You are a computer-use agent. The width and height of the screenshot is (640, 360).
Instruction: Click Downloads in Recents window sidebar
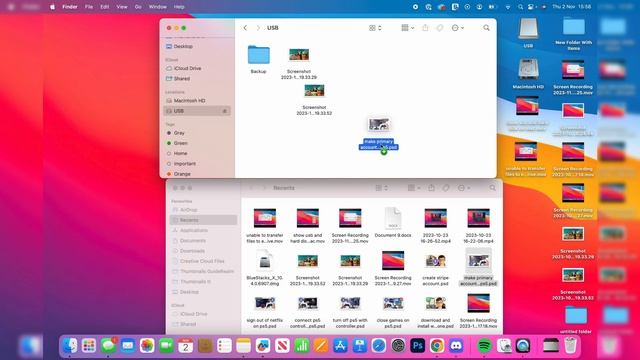(x=203, y=251)
